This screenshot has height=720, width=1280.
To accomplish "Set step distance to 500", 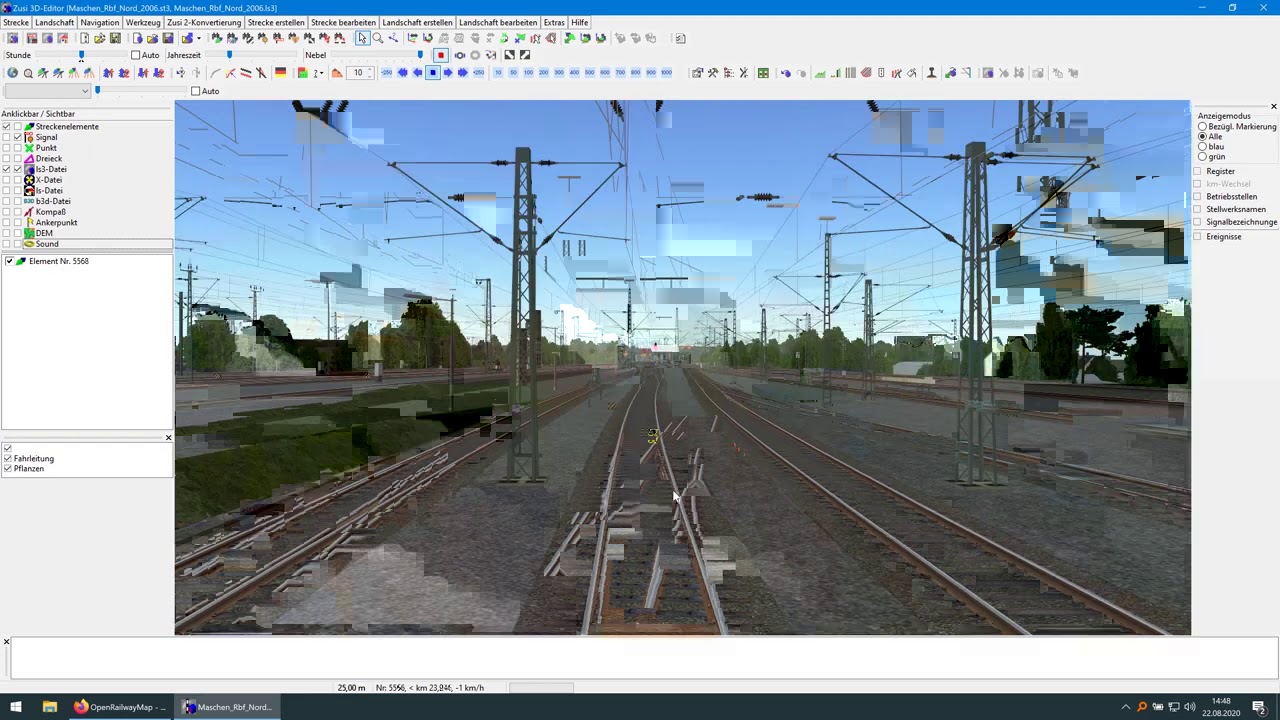I will pyautogui.click(x=590, y=73).
